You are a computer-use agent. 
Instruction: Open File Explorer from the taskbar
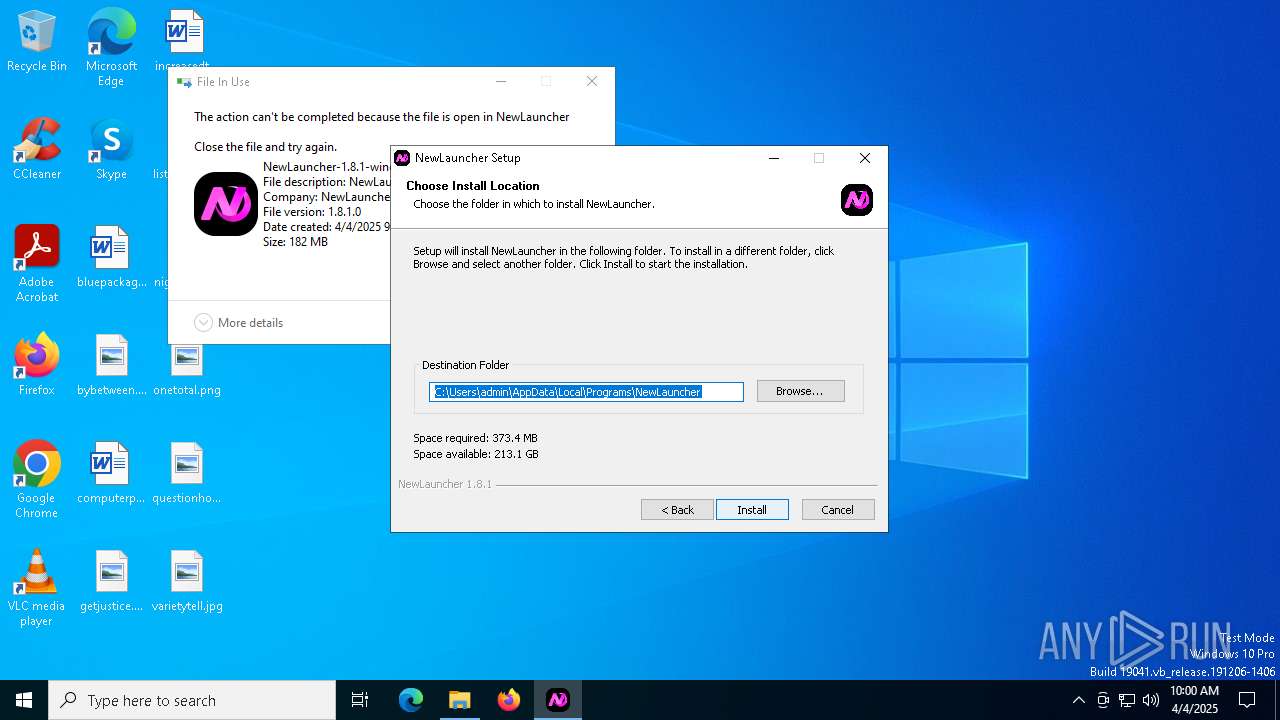point(460,700)
